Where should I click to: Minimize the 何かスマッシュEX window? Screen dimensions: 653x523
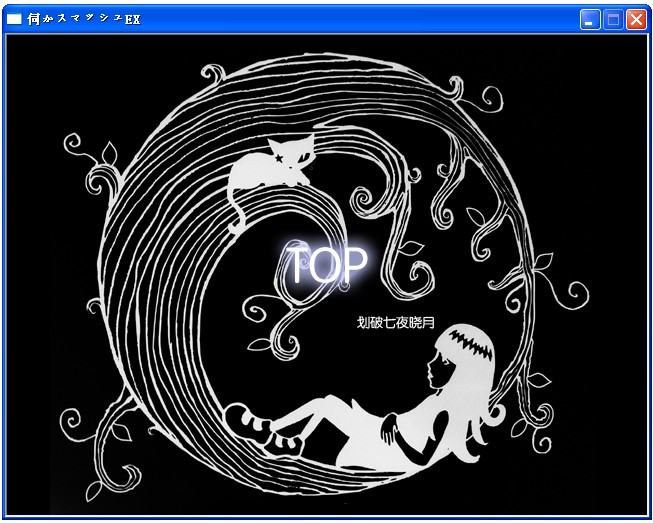(590, 20)
